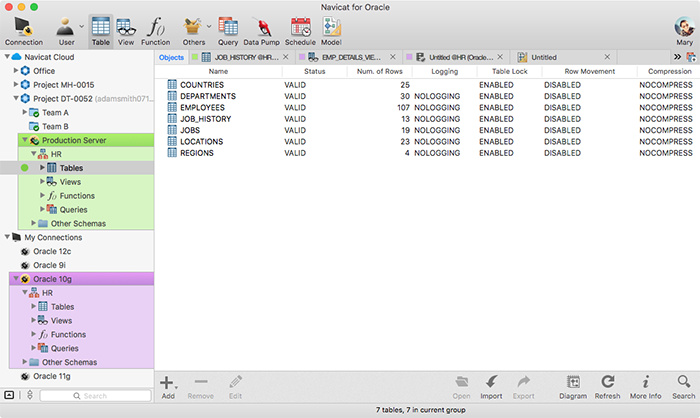Expand the Project MH-0015 node
This screenshot has width=700, height=418.
pyautogui.click(x=16, y=84)
